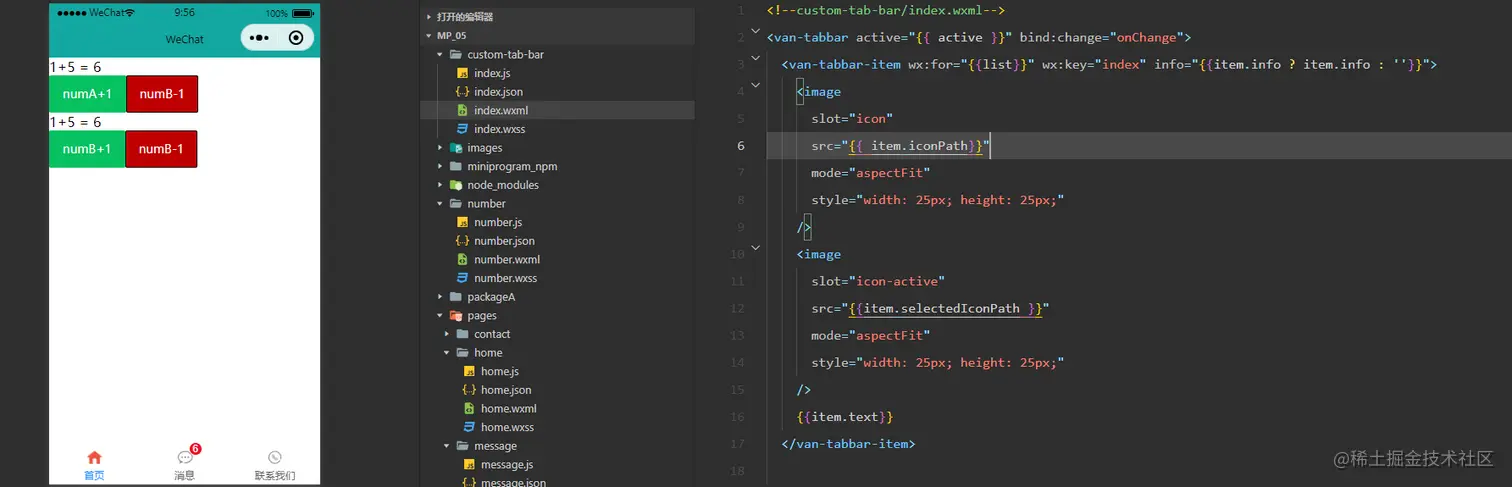Fold the second image tag at line 10
The image size is (1512, 487).
pos(755,248)
